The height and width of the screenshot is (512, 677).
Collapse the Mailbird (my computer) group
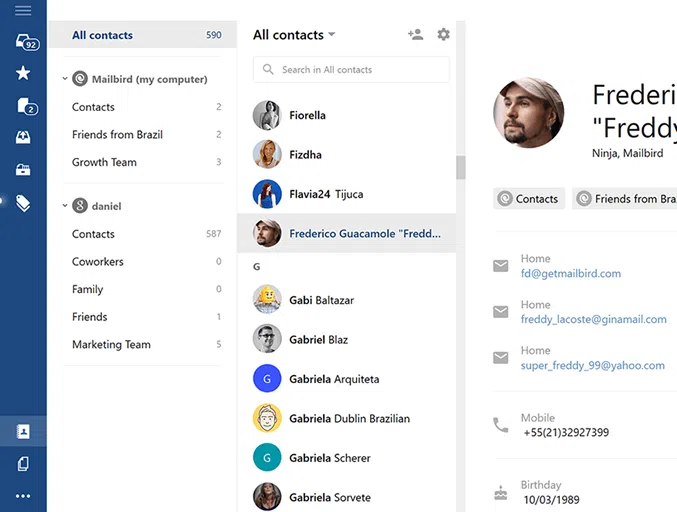[65, 79]
